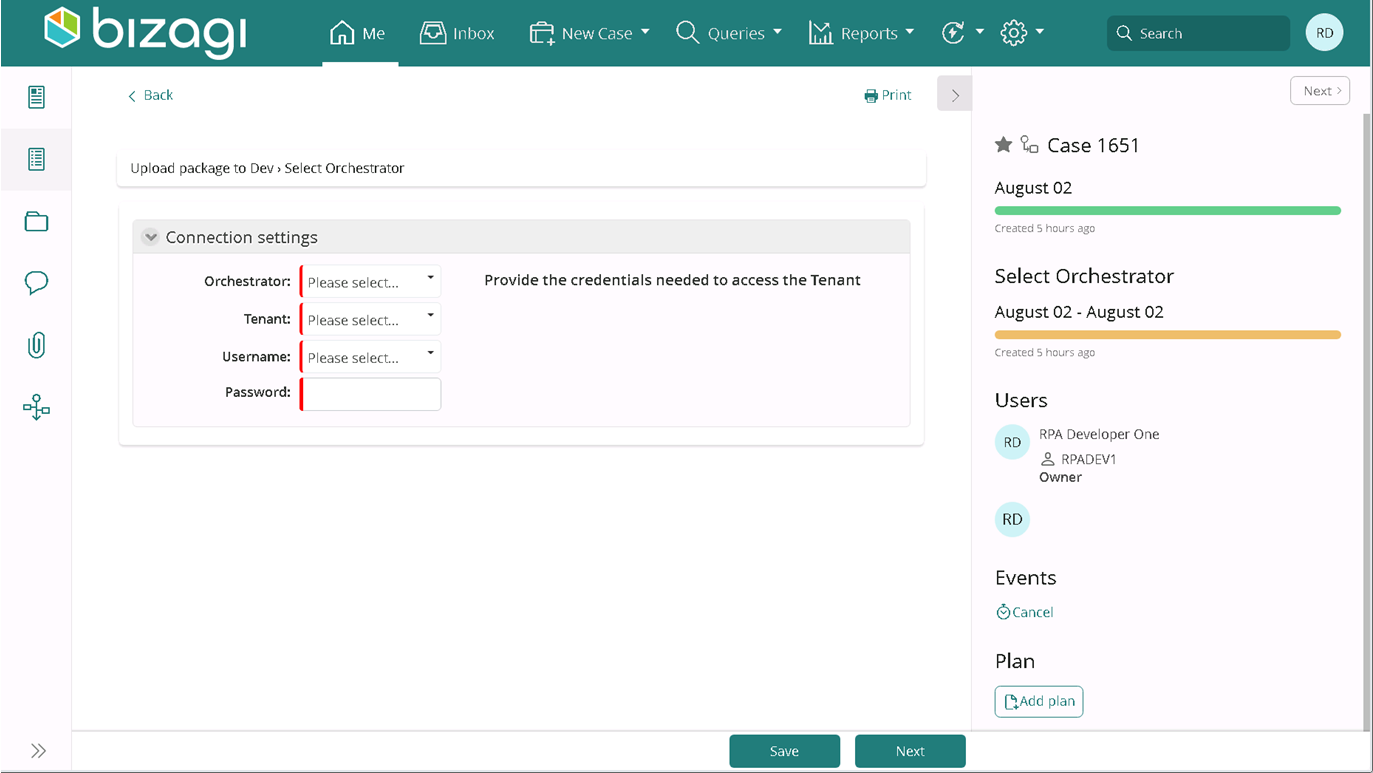Click the summary form icon at top of sidebar

37,97
